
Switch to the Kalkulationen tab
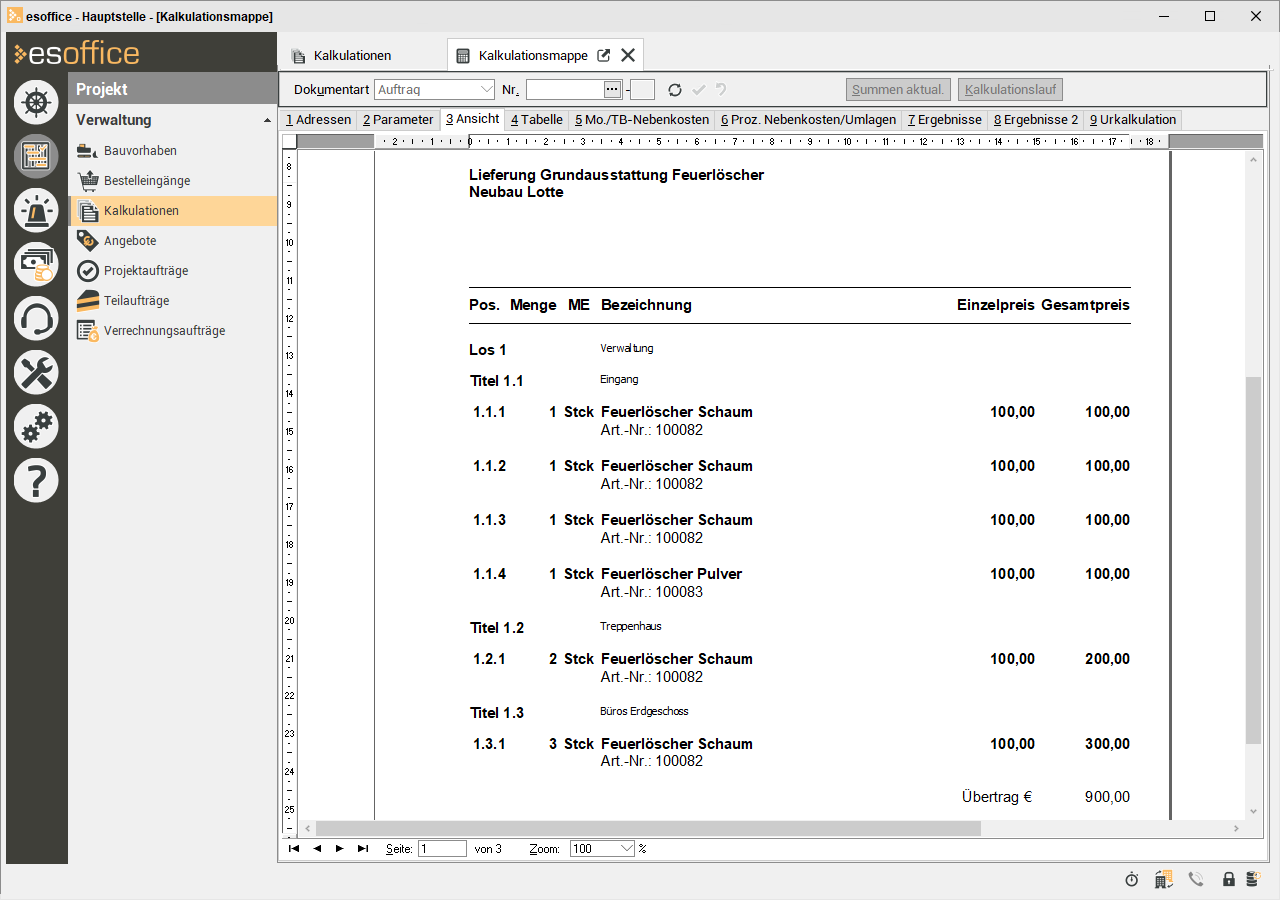point(341,56)
